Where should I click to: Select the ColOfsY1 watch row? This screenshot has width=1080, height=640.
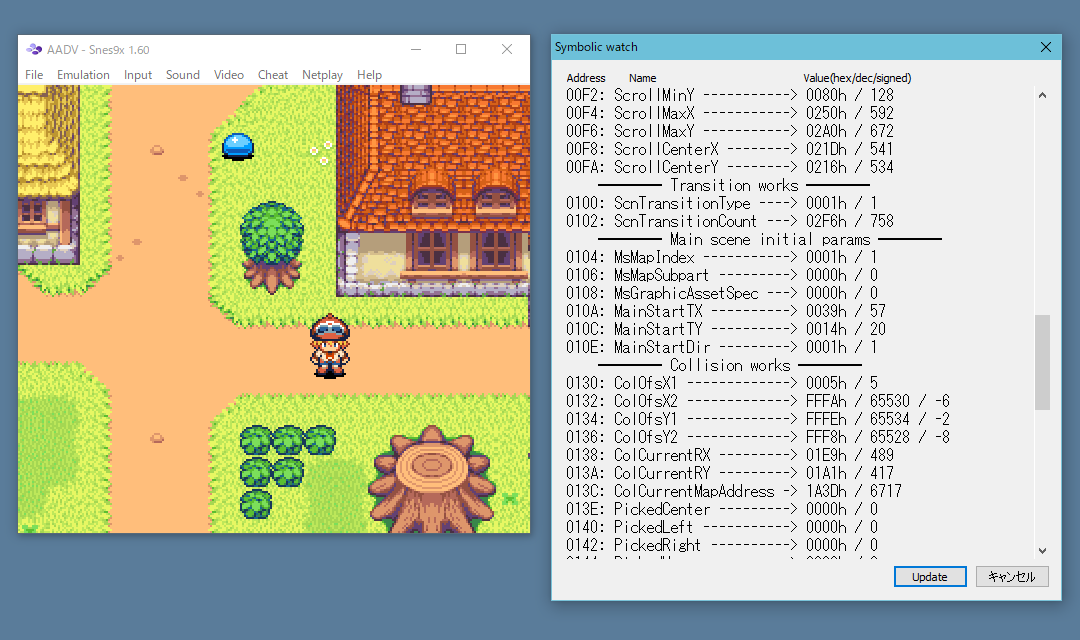[x=758, y=419]
